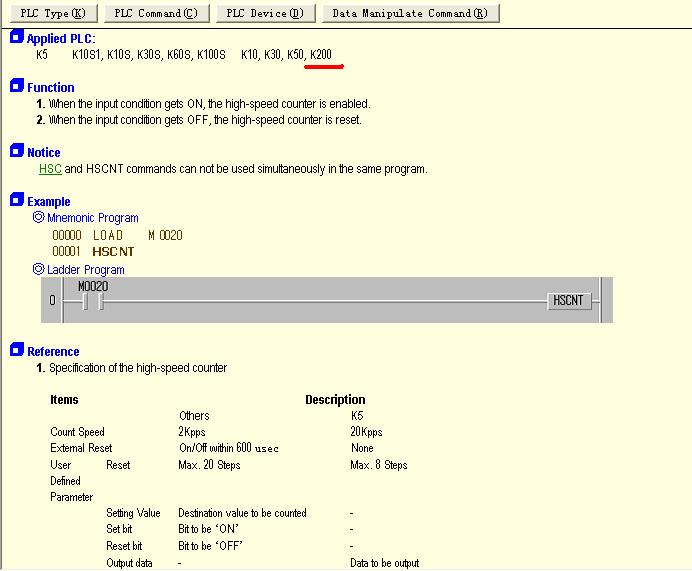Viewport: 692px width, 571px height.
Task: Click the Example section bullet icon
Action: (x=16, y=201)
